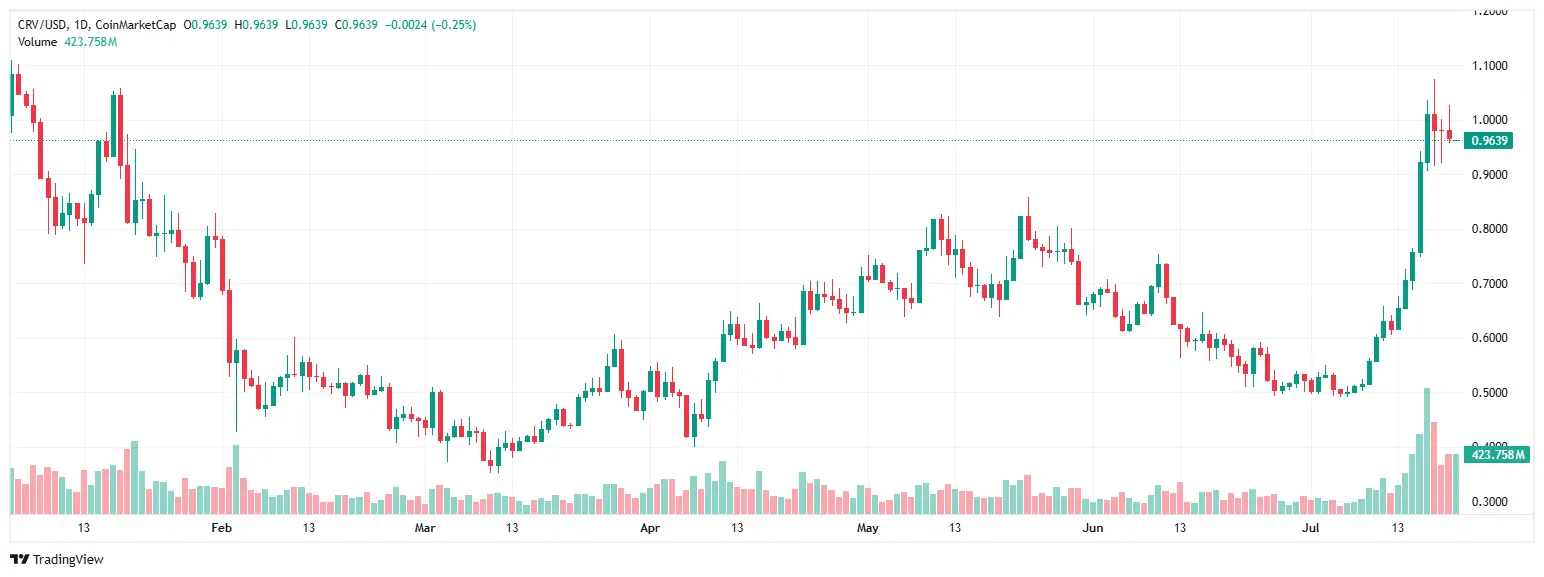1544x577 pixels.
Task: Select the CRV/USD symbol title
Action: click(x=43, y=24)
